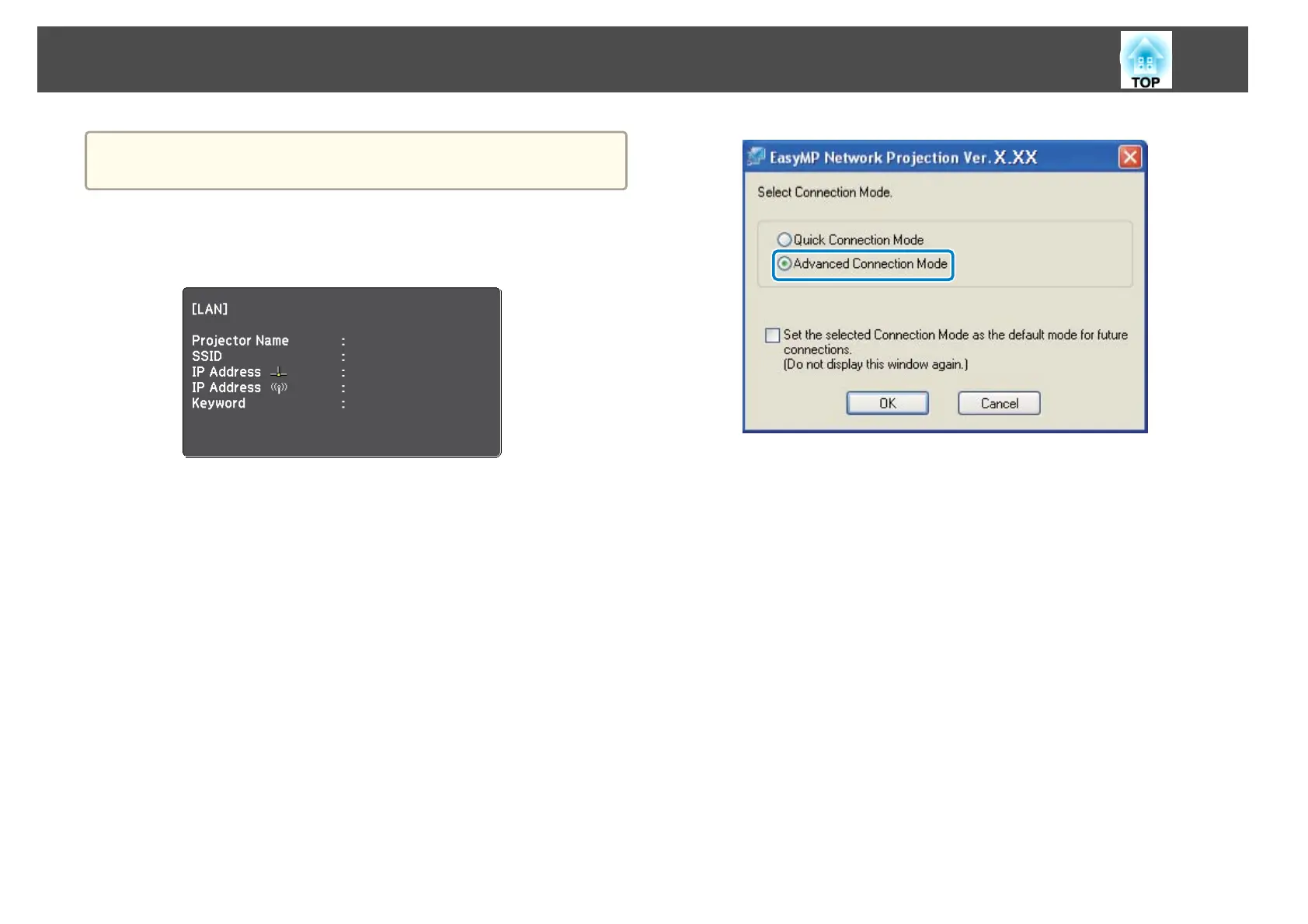Enable default connection mode checkbox

pyautogui.click(x=772, y=335)
